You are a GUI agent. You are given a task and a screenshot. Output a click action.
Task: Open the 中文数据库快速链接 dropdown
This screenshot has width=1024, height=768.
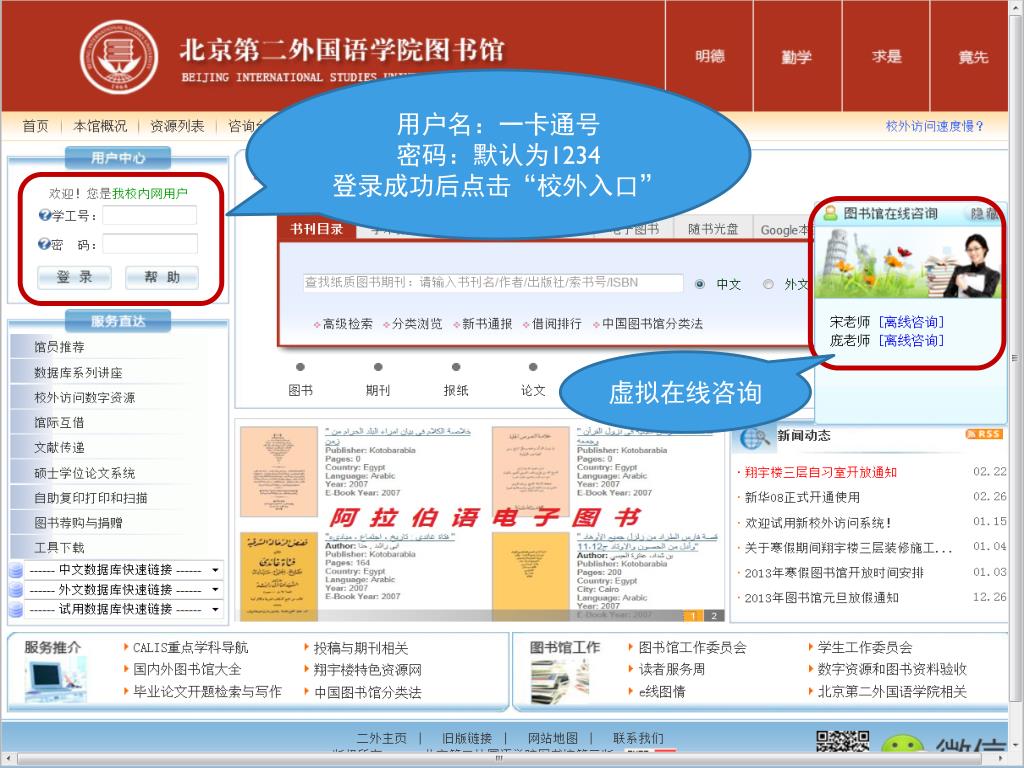point(123,570)
